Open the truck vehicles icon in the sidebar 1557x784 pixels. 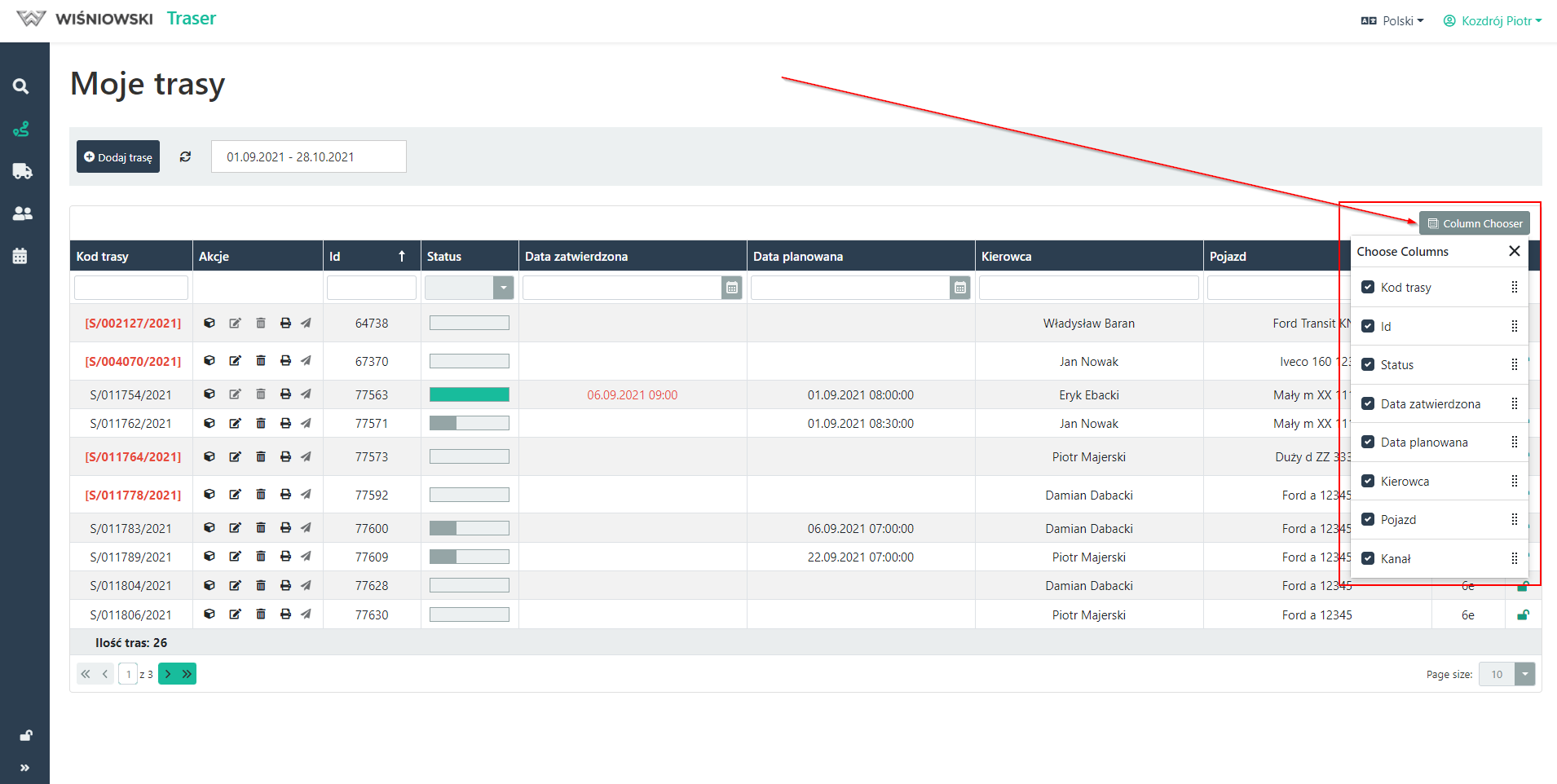point(22,171)
